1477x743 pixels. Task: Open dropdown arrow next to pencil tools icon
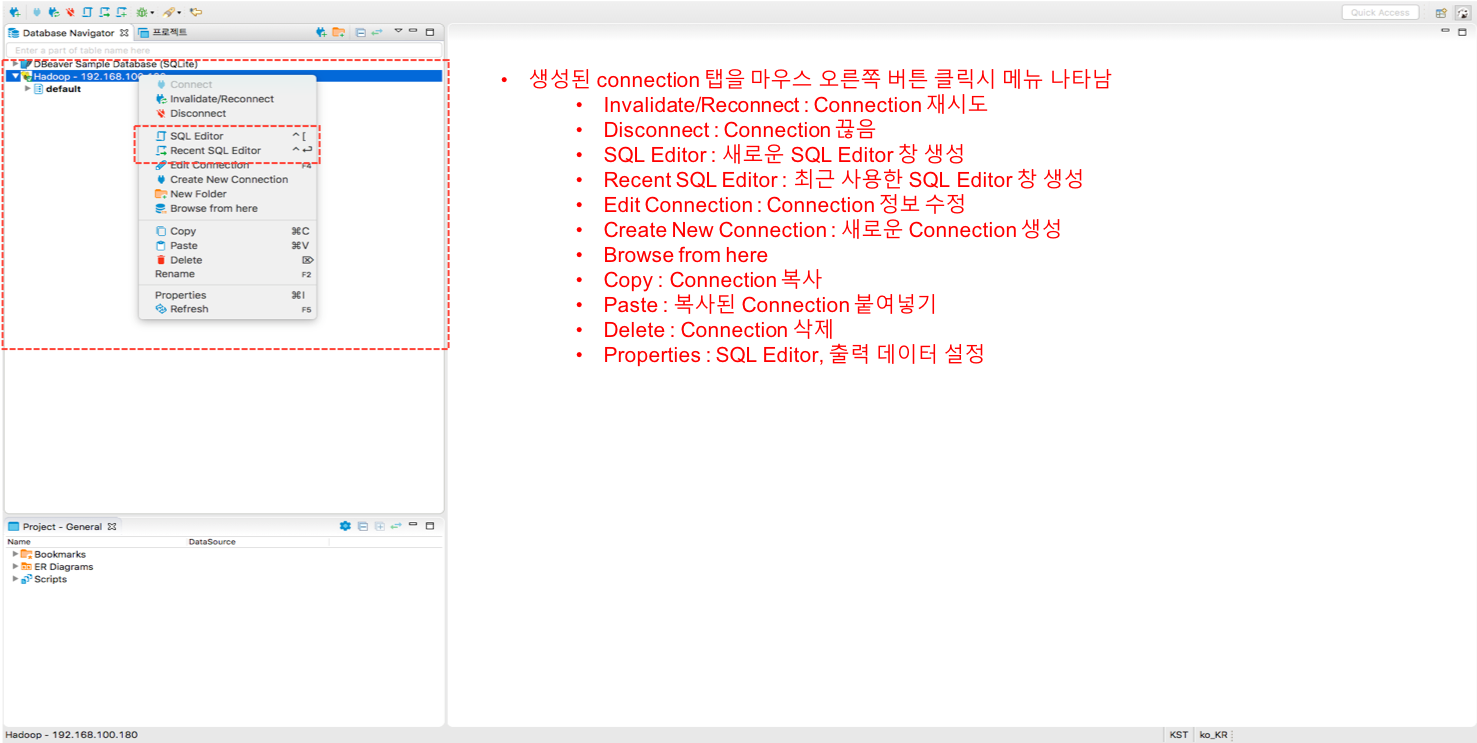pyautogui.click(x=179, y=13)
